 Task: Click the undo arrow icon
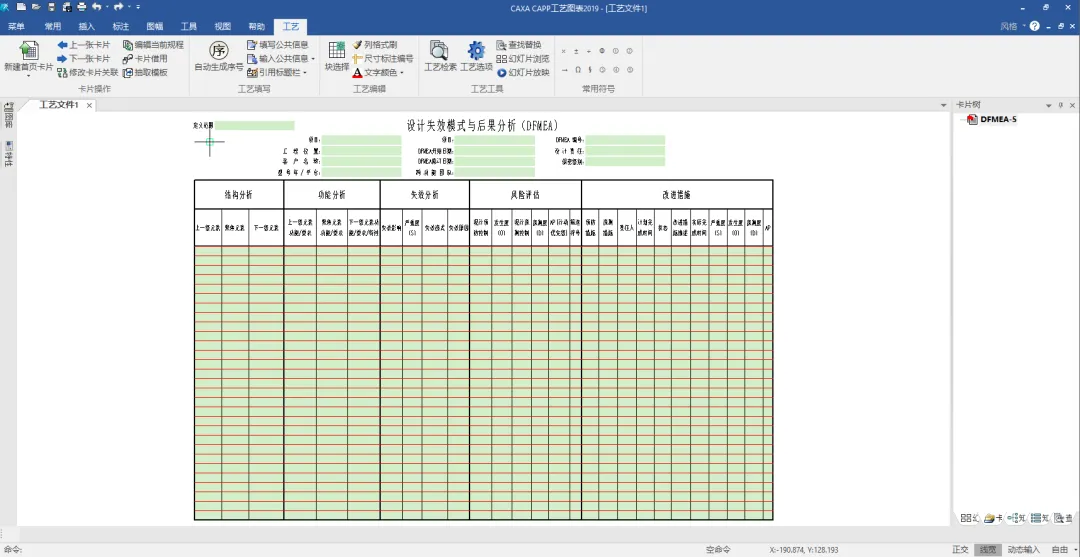pos(96,6)
